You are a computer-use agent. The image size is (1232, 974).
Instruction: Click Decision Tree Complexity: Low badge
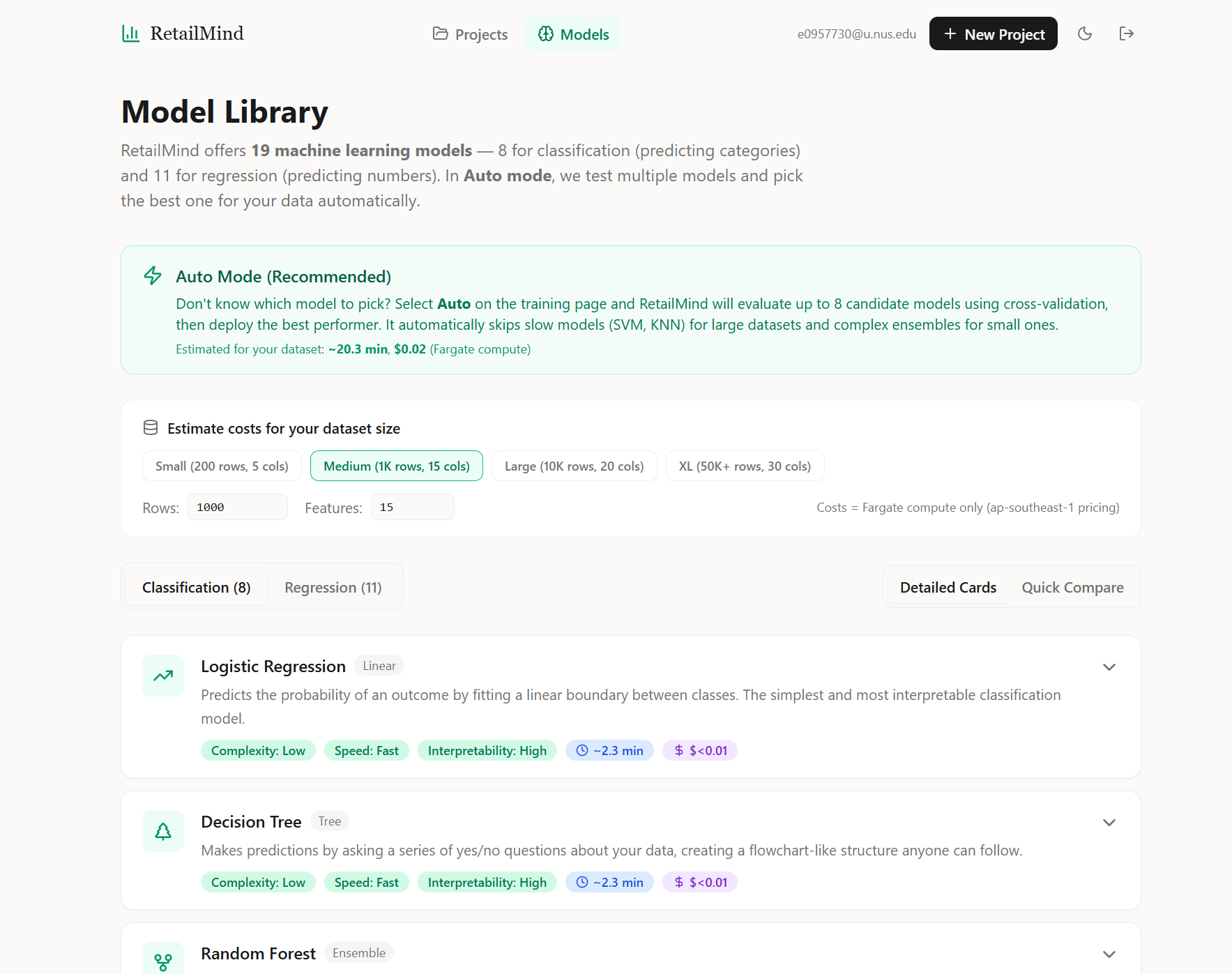click(258, 882)
